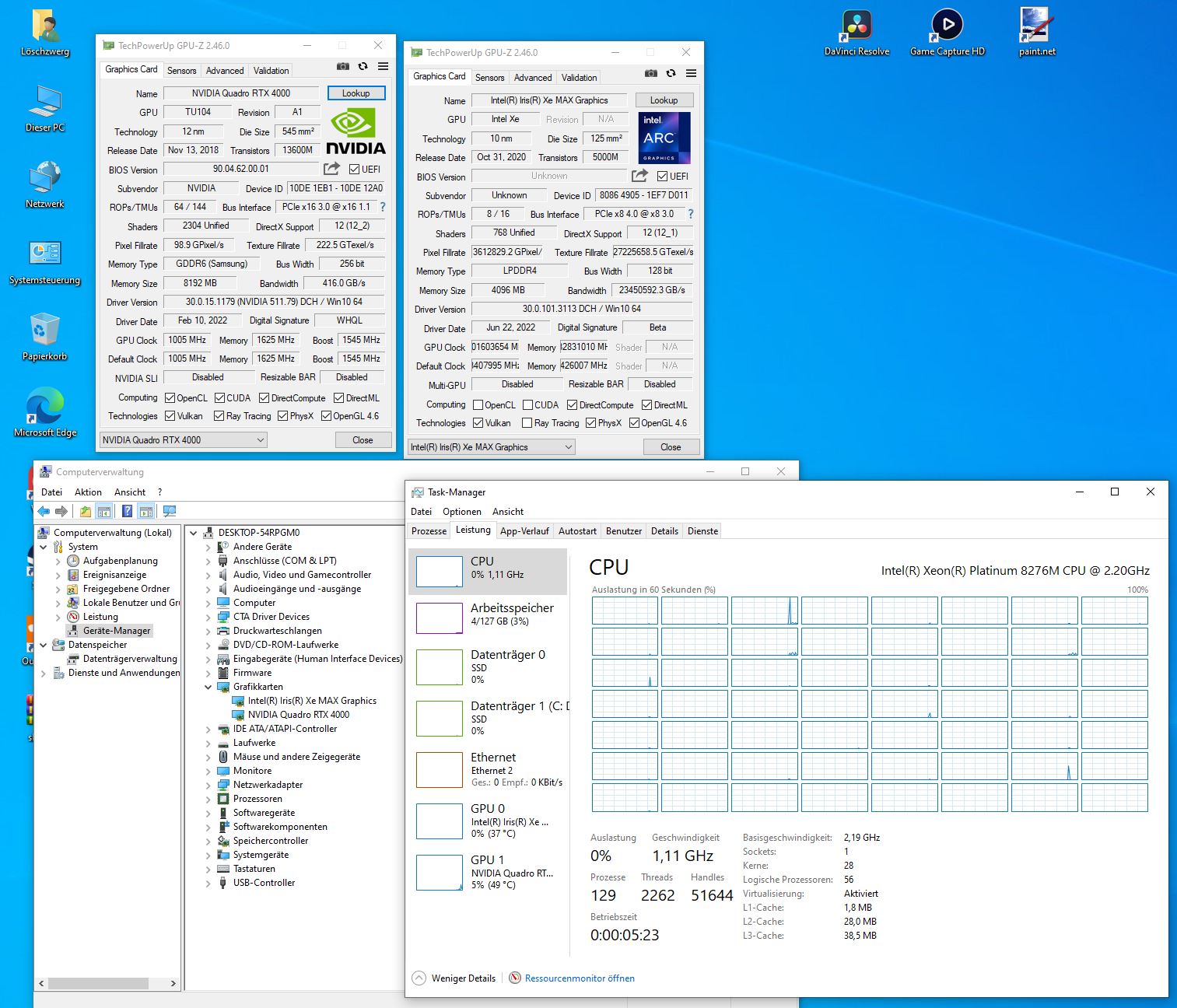Toggle Ray Tracing checkbox in NVIDIA GPU-Z
The height and width of the screenshot is (1008, 1177).
coord(219,416)
